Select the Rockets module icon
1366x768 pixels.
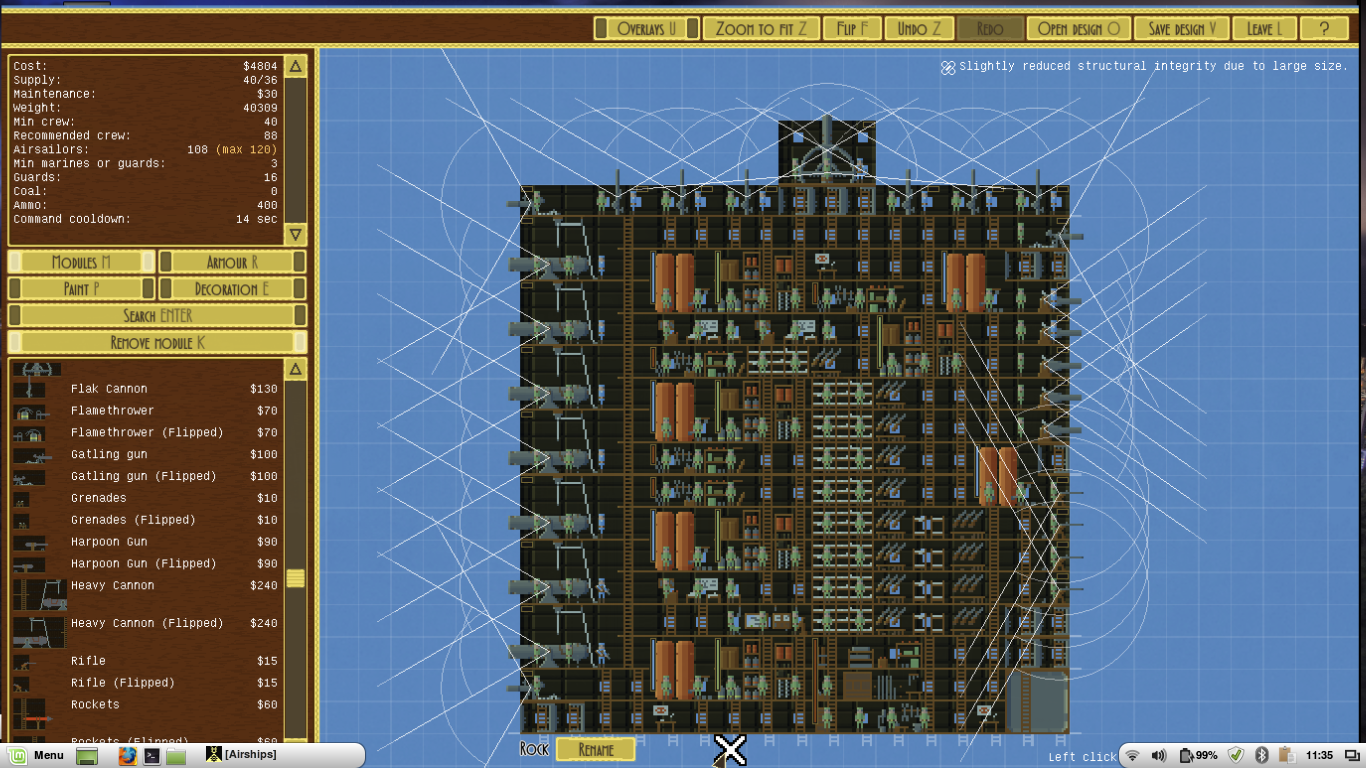tap(30, 712)
